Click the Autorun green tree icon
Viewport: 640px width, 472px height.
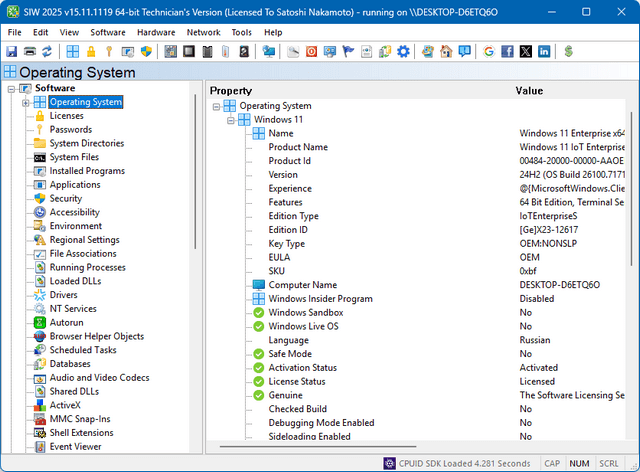click(x=40, y=323)
